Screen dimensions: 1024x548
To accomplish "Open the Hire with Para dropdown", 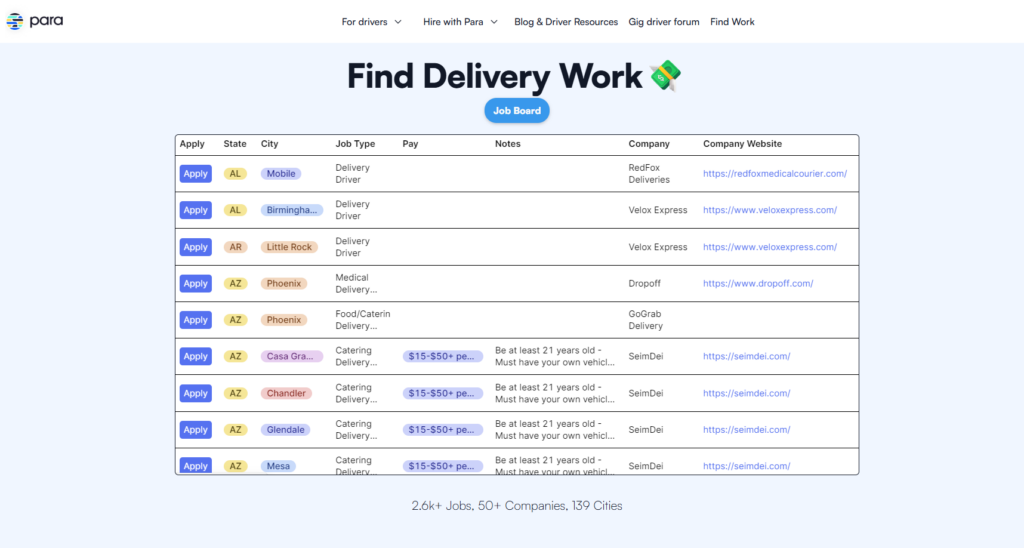I will [460, 22].
